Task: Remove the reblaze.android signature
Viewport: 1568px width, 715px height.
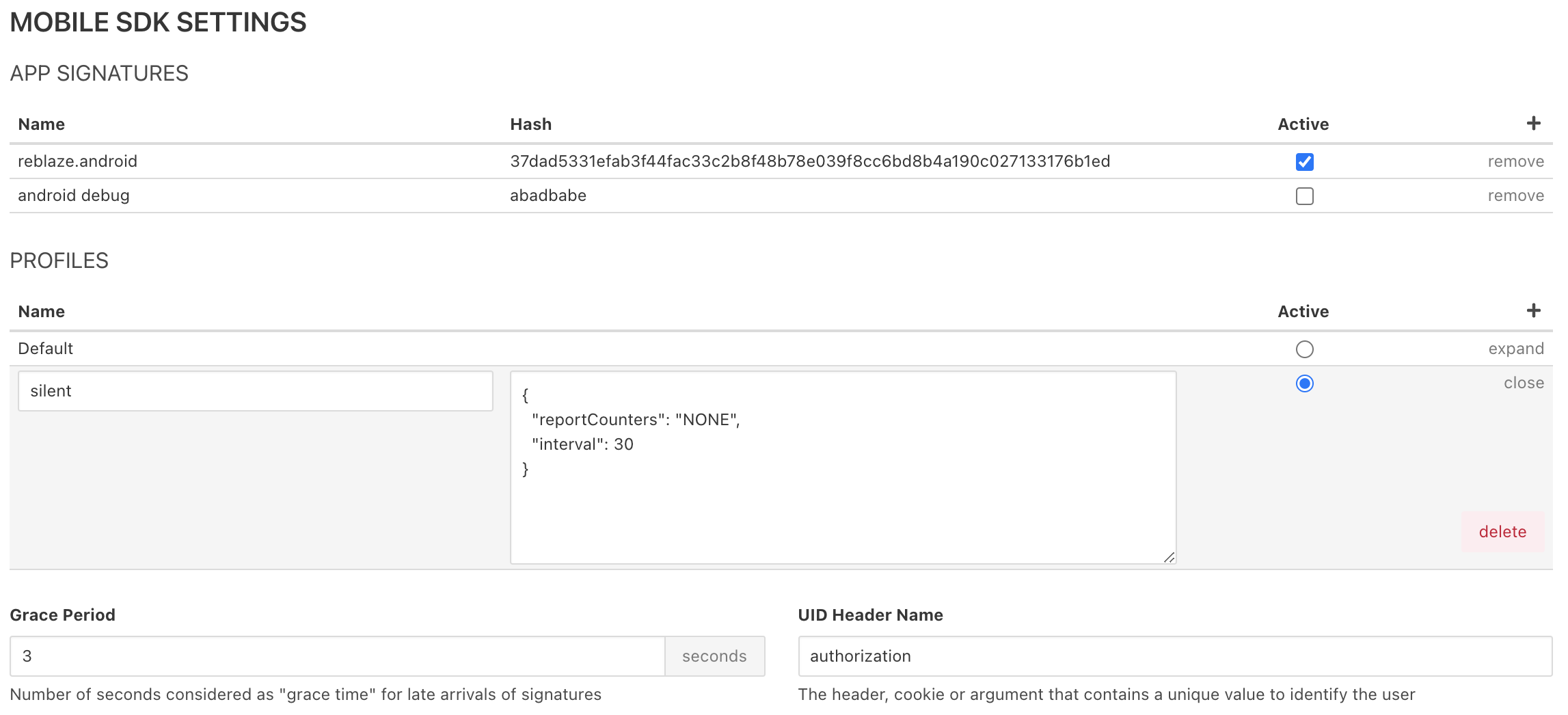Action: pos(1515,161)
